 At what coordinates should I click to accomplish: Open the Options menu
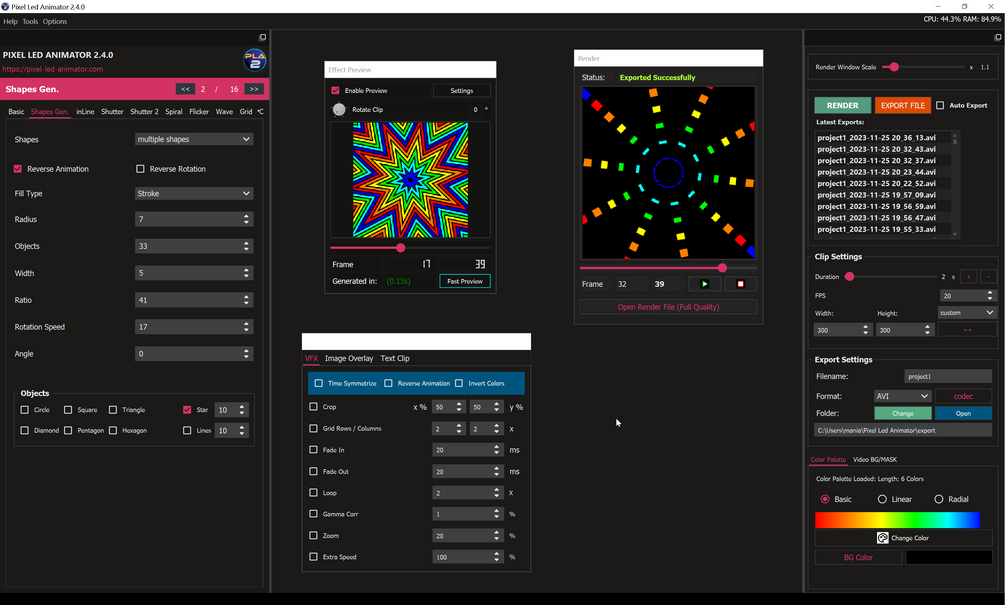coord(54,21)
